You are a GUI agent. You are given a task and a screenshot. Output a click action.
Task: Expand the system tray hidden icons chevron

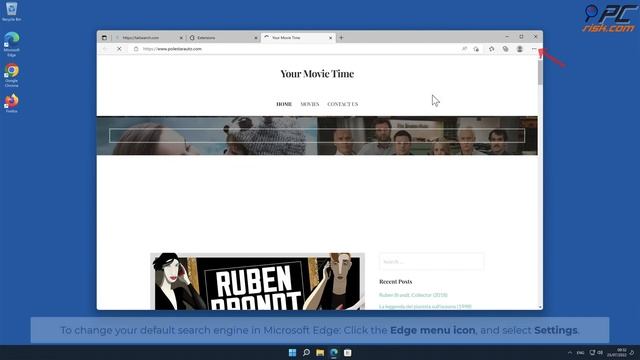[570, 353]
